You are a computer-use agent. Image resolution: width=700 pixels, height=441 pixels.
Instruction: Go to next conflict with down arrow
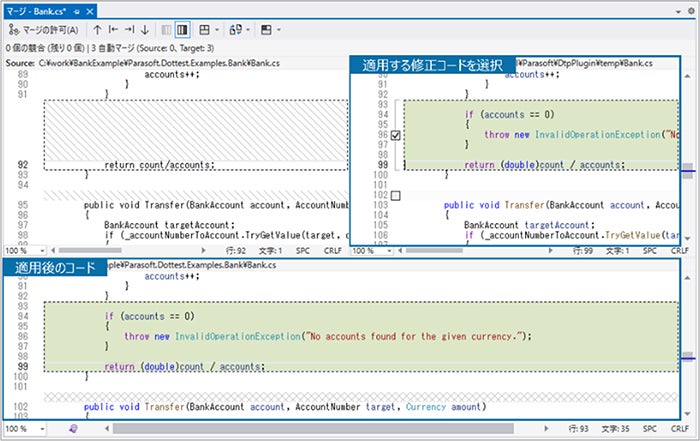(x=145, y=31)
